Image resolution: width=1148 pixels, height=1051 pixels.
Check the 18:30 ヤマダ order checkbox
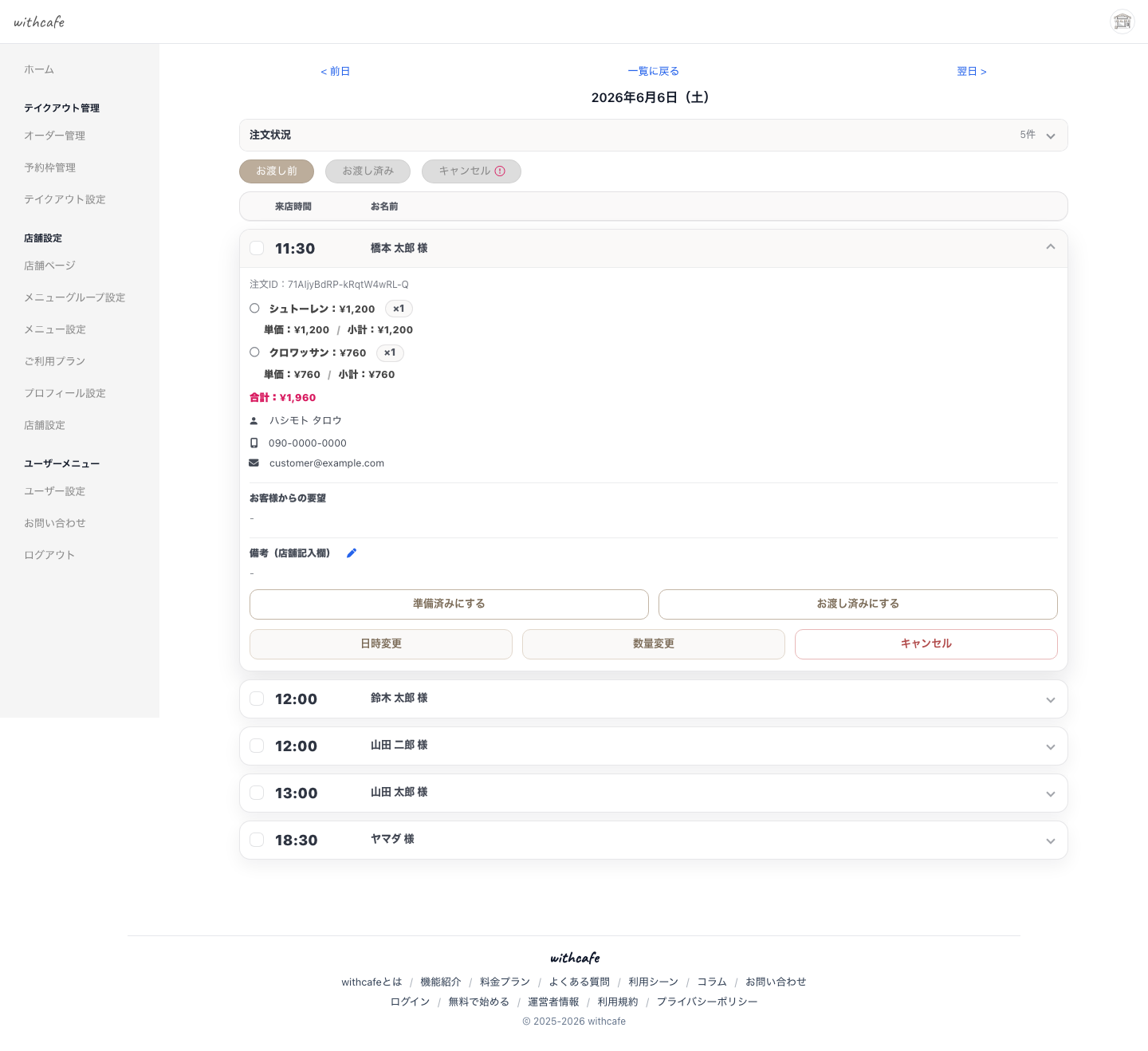point(257,840)
